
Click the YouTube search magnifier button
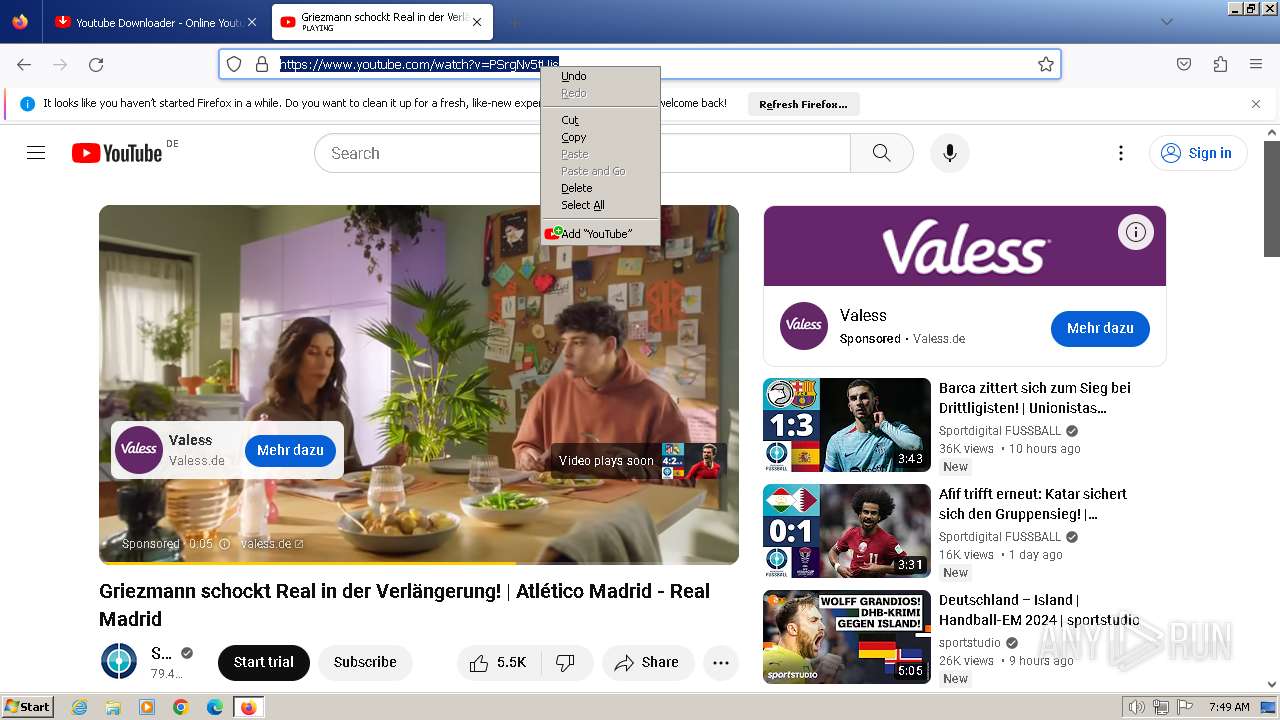pyautogui.click(x=881, y=153)
